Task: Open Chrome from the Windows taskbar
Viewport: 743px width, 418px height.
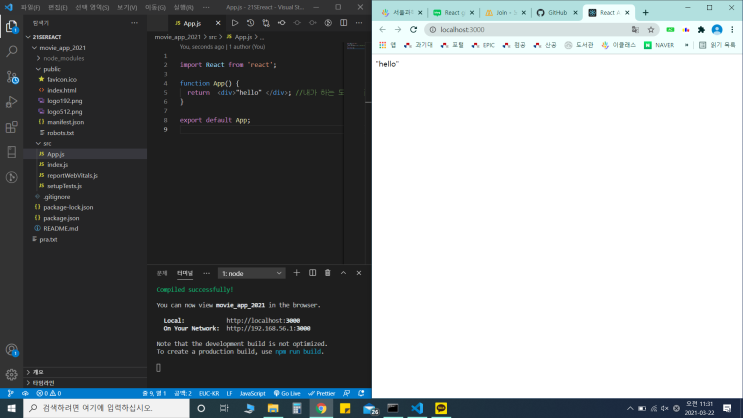Action: point(321,409)
